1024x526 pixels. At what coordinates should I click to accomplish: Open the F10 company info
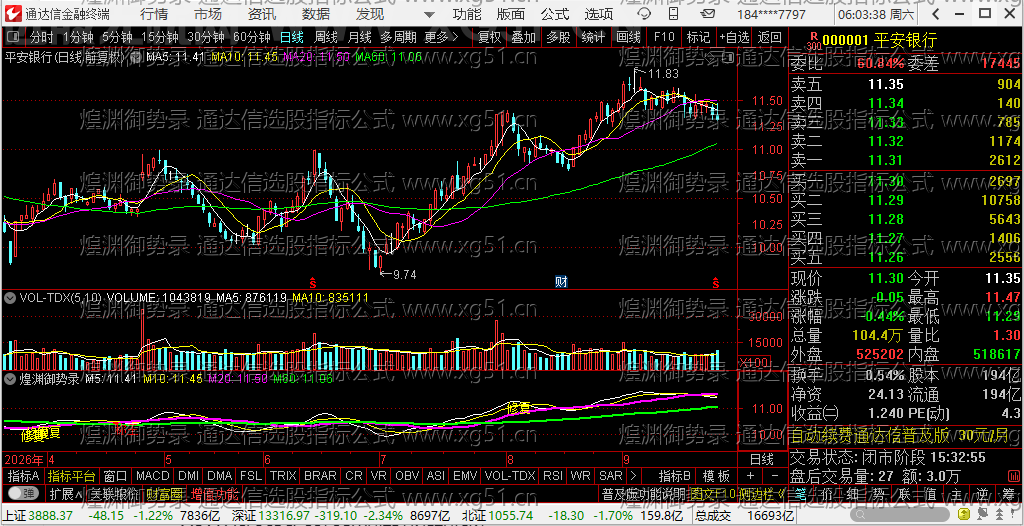click(x=664, y=37)
